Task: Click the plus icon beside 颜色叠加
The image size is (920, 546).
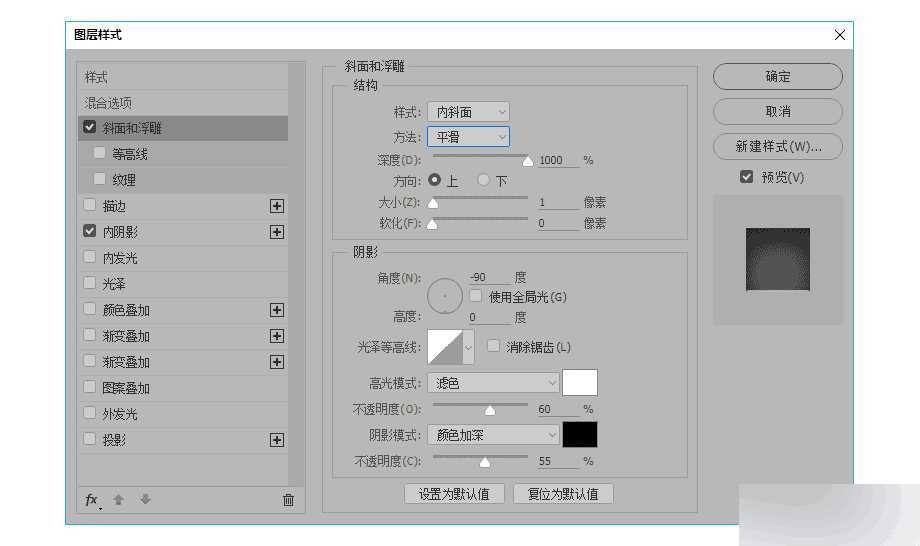Action: [277, 310]
